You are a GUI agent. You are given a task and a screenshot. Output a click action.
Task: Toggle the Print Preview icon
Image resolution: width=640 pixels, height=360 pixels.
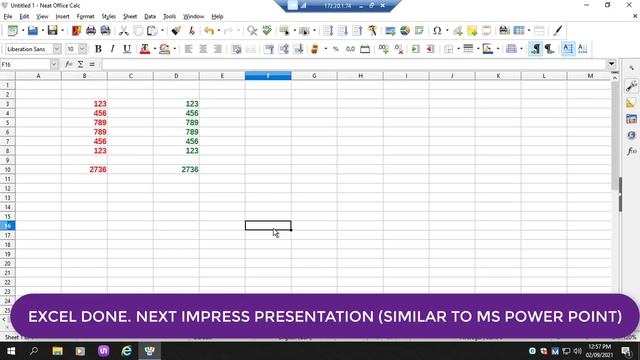coord(105,31)
